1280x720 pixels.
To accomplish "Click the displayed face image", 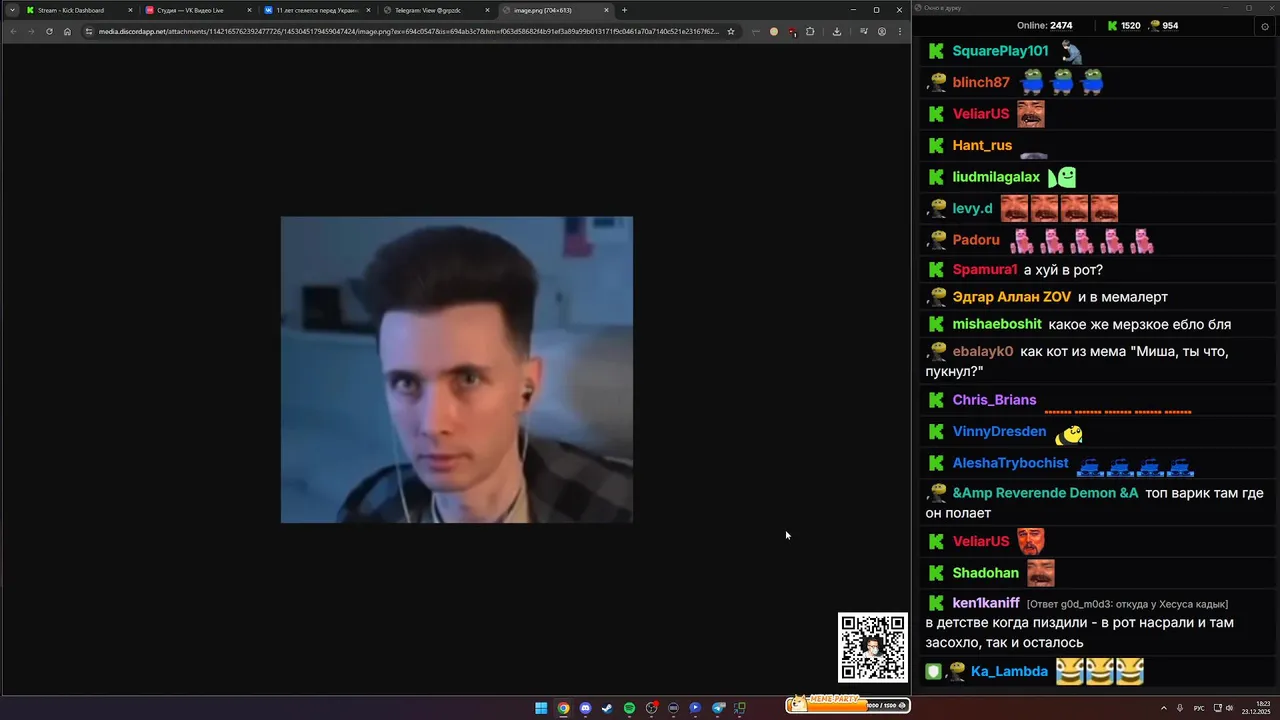I will pyautogui.click(x=457, y=369).
